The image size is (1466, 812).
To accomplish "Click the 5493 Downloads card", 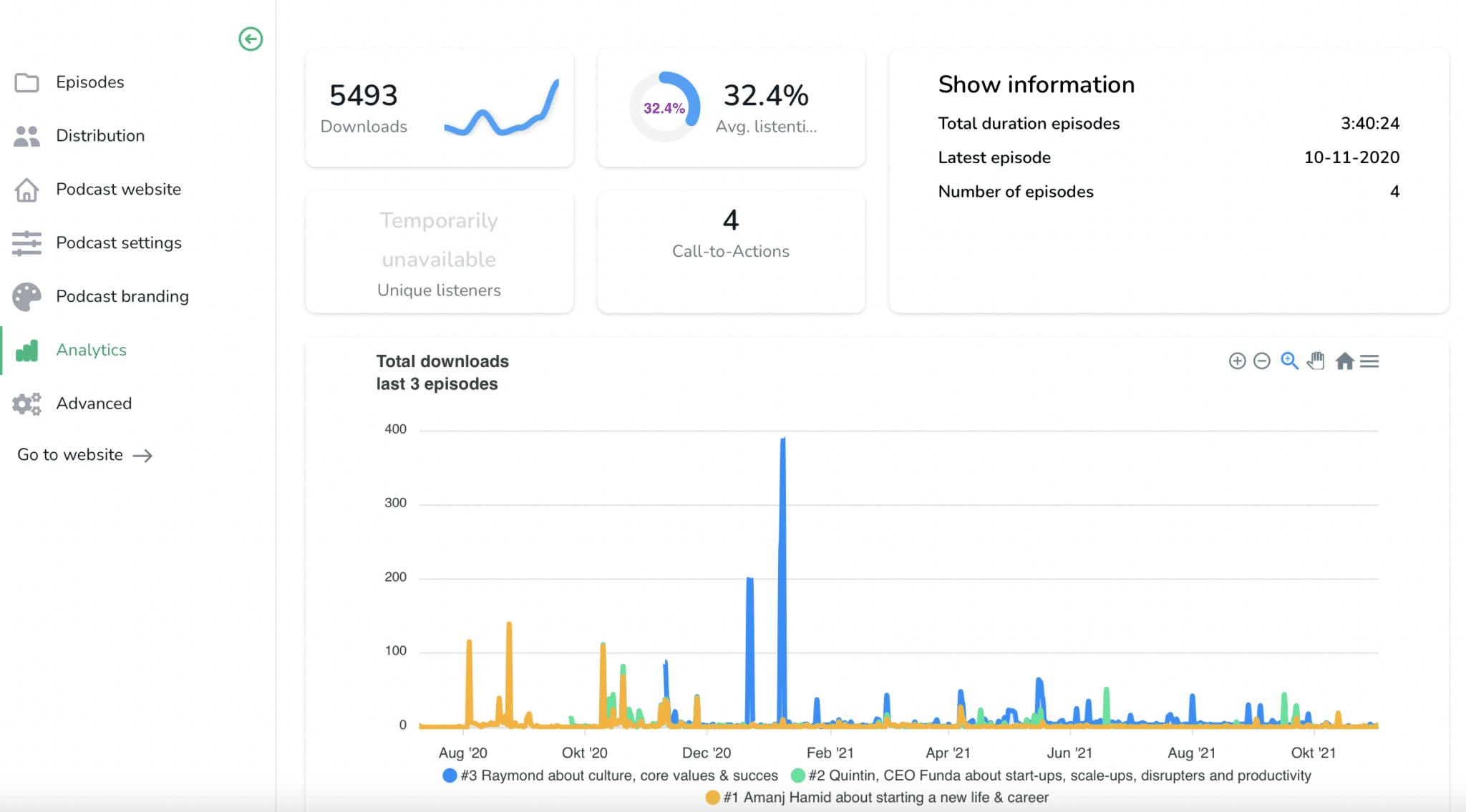I will pyautogui.click(x=439, y=108).
